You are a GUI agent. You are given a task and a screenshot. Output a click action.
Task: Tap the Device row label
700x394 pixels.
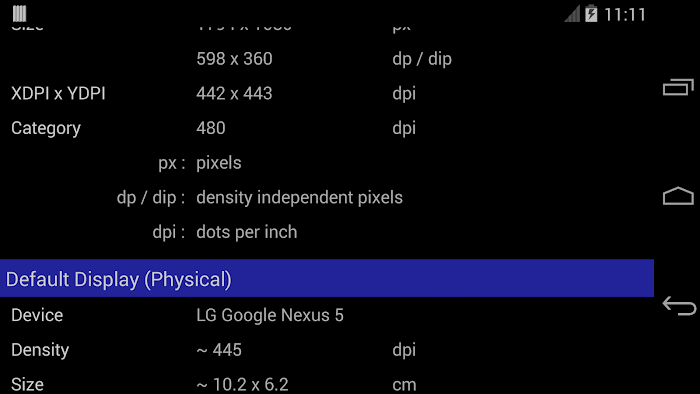37,315
